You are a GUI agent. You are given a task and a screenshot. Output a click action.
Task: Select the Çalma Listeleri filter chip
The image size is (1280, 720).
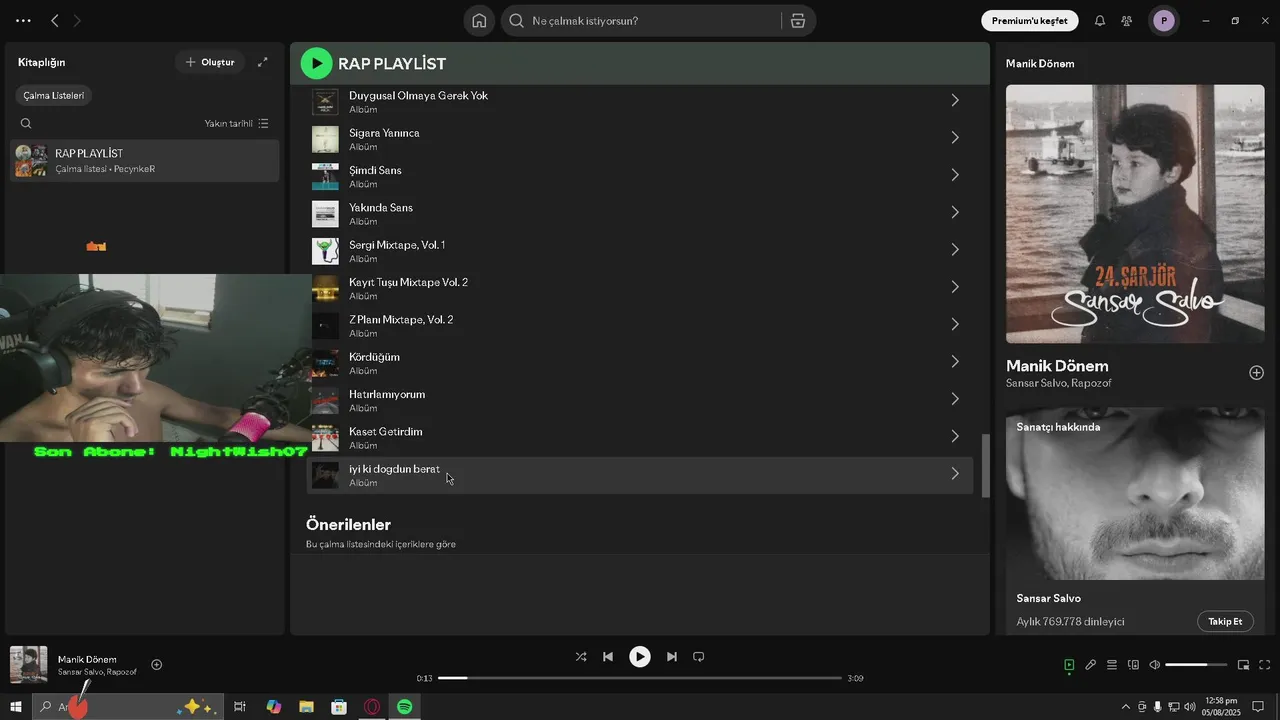pyautogui.click(x=54, y=95)
